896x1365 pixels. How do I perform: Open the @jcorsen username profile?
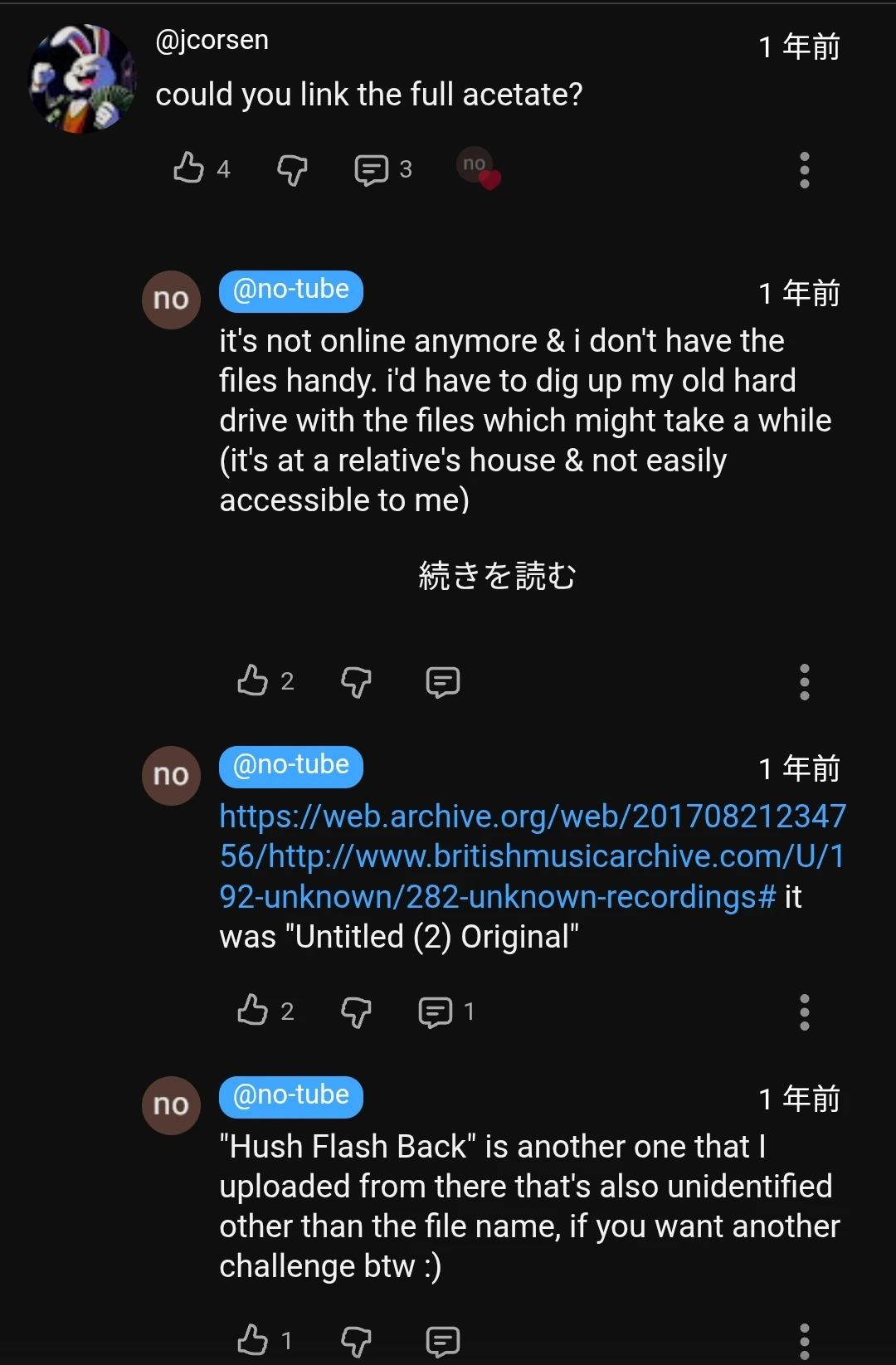coord(212,40)
